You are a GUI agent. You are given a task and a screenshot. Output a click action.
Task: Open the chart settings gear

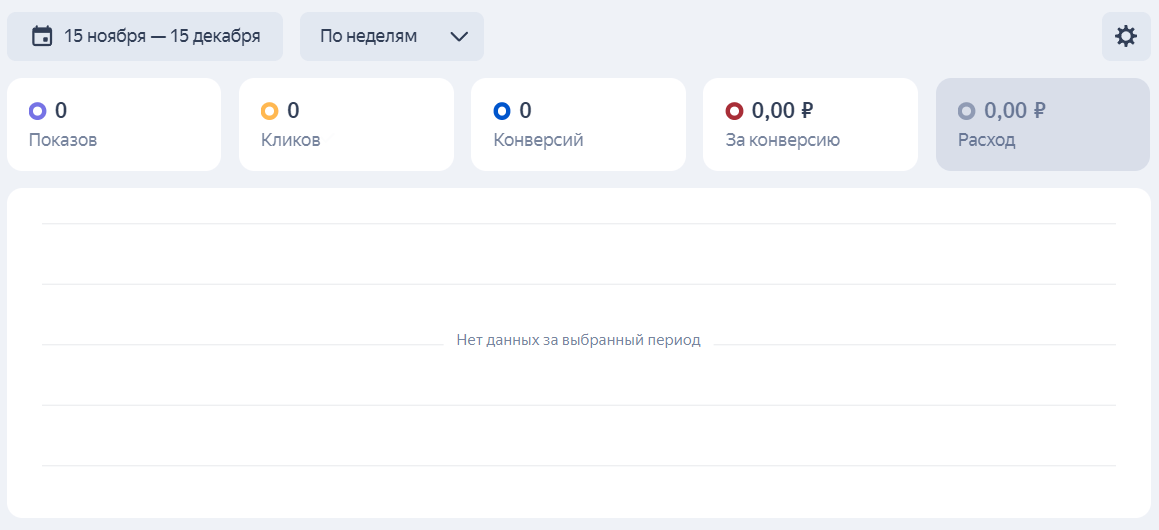point(1126,37)
